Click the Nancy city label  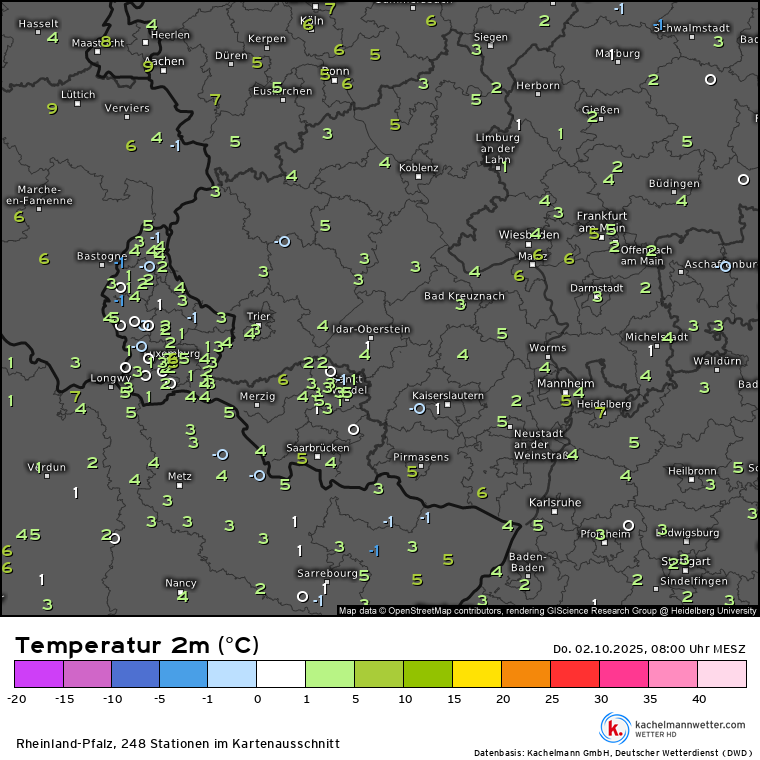pyautogui.click(x=180, y=583)
